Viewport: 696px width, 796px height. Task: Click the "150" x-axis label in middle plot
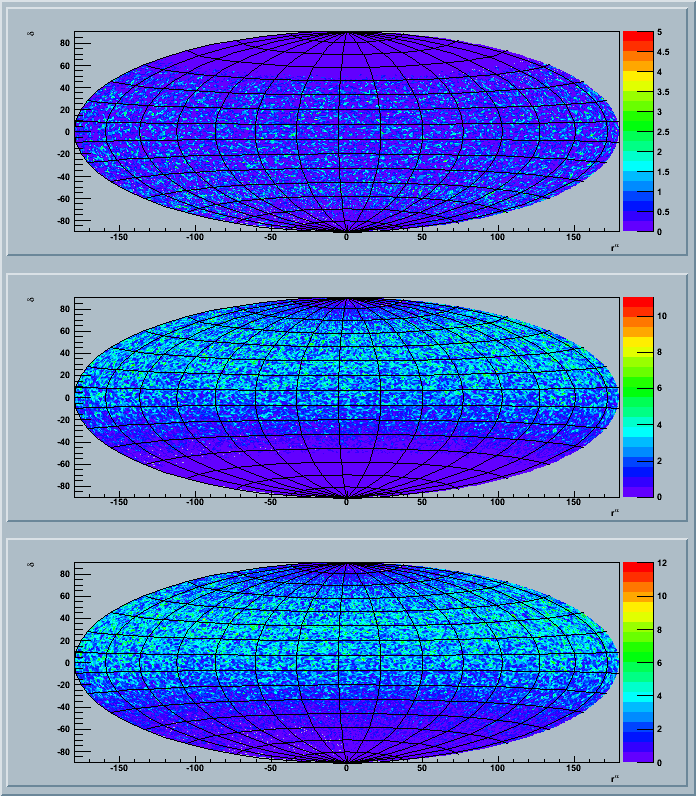pyautogui.click(x=574, y=503)
